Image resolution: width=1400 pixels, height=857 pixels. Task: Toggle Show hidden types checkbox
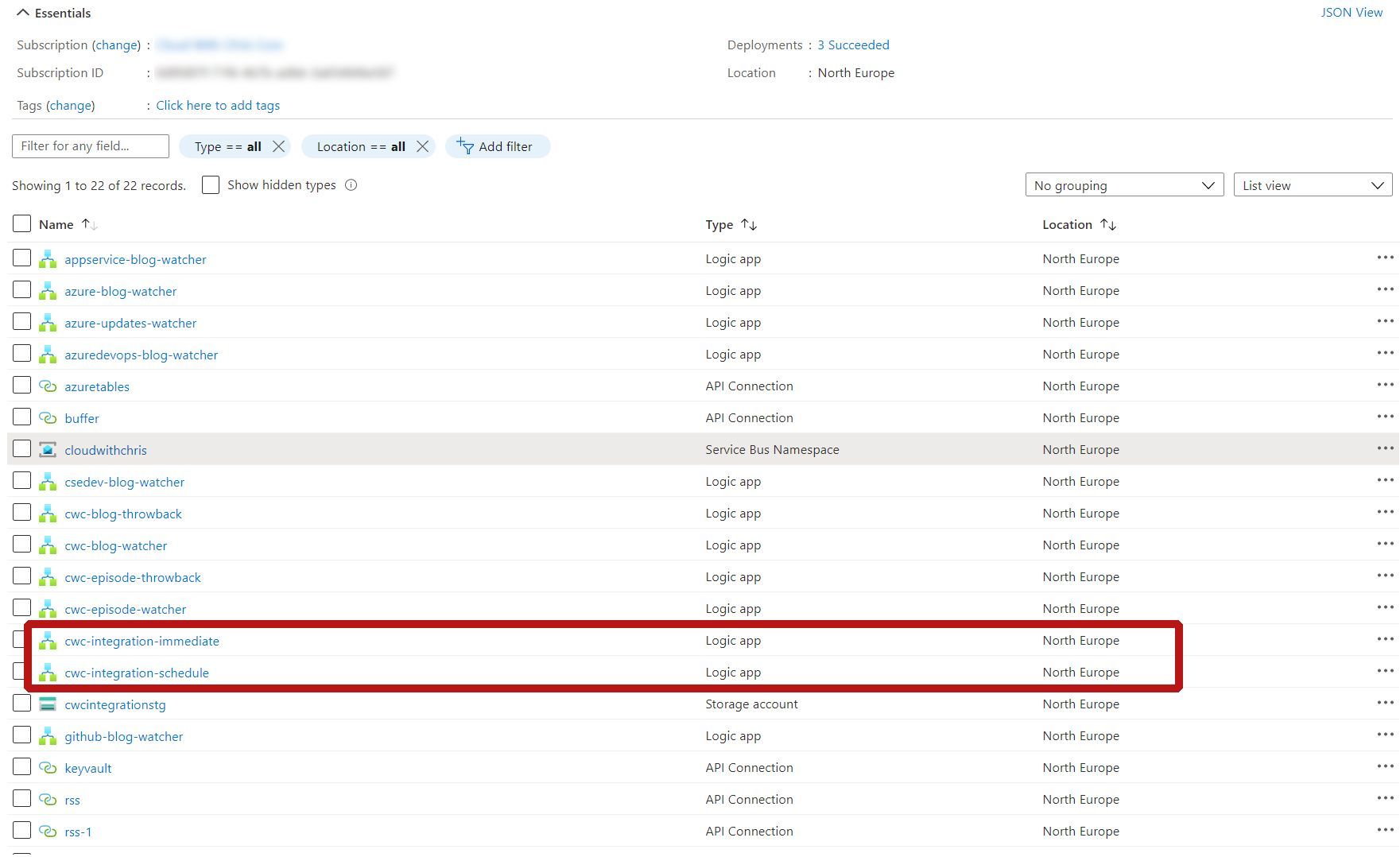(x=211, y=185)
